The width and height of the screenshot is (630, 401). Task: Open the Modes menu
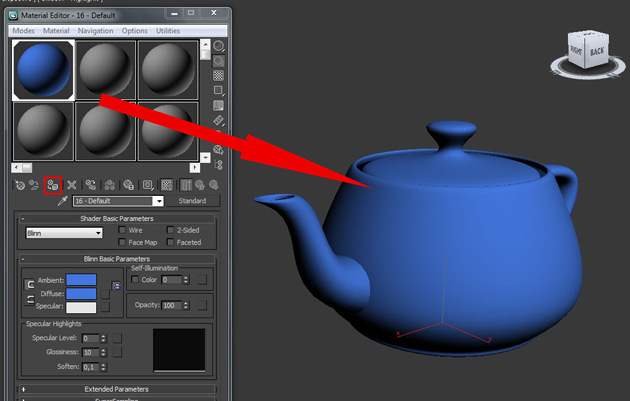coord(23,31)
